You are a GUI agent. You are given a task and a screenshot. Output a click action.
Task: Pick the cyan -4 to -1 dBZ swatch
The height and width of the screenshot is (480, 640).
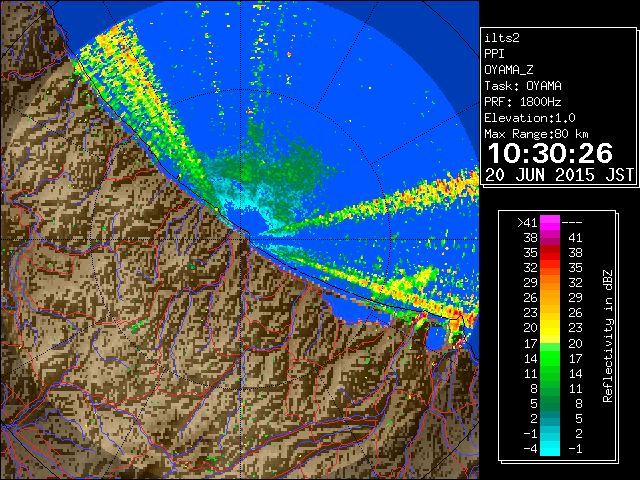pyautogui.click(x=550, y=448)
